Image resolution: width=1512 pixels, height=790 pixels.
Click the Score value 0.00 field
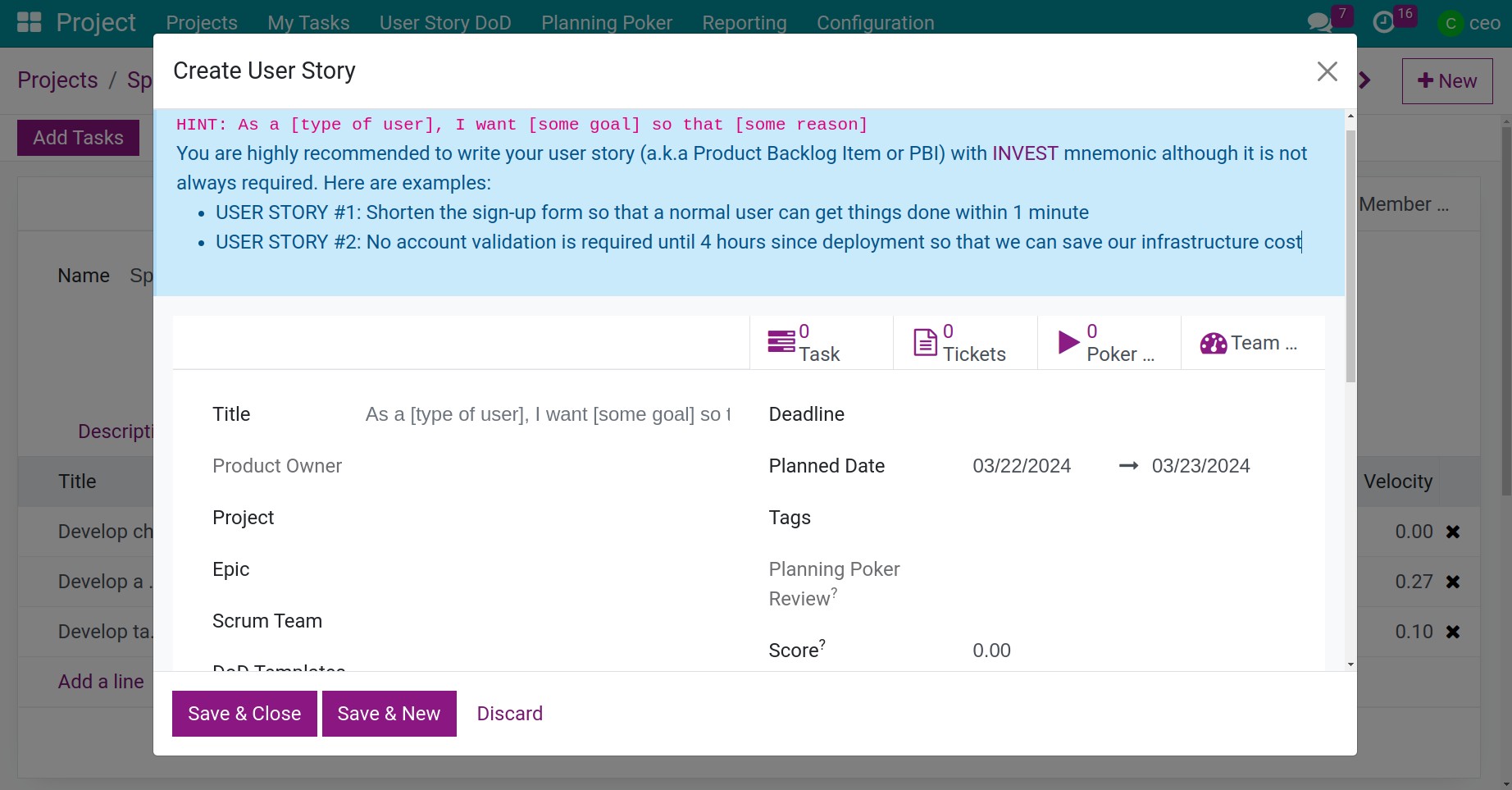coord(992,651)
